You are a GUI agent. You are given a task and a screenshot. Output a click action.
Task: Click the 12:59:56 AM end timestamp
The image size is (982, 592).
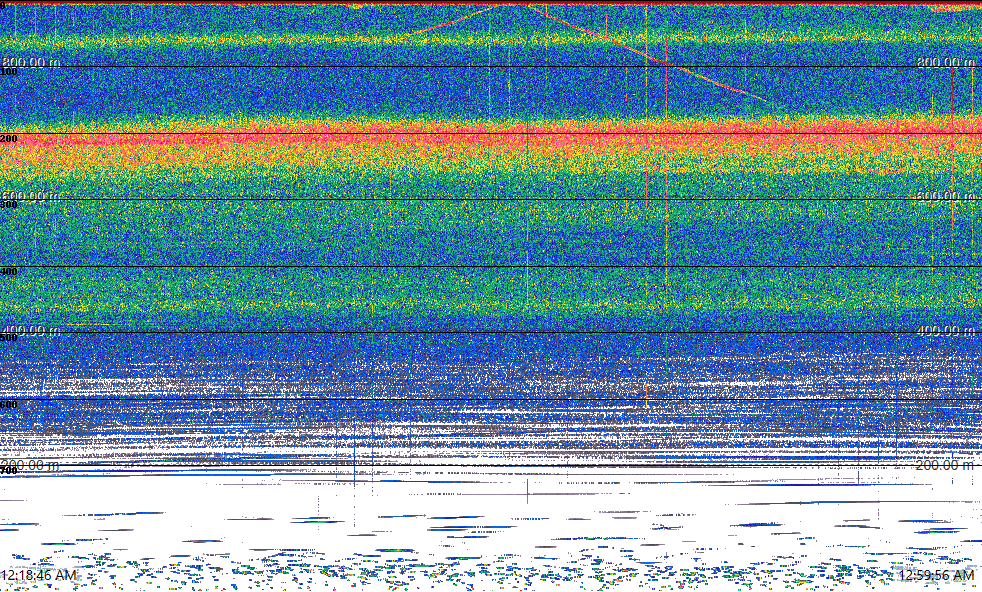point(936,575)
